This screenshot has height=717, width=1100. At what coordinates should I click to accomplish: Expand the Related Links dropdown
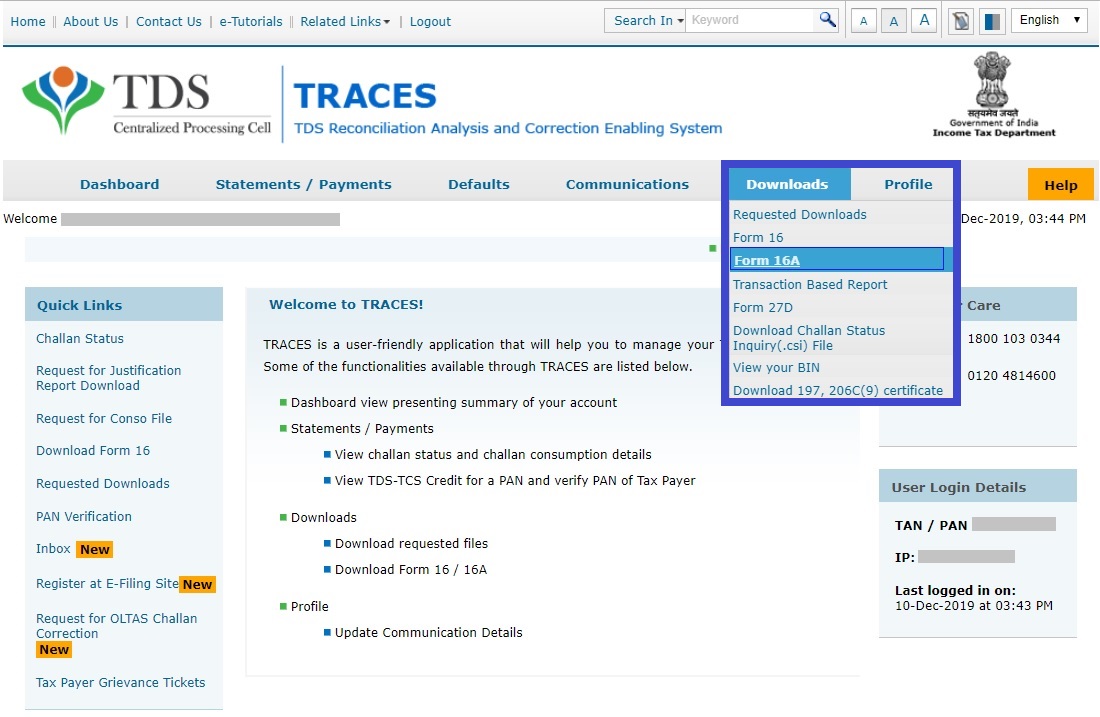pos(345,21)
